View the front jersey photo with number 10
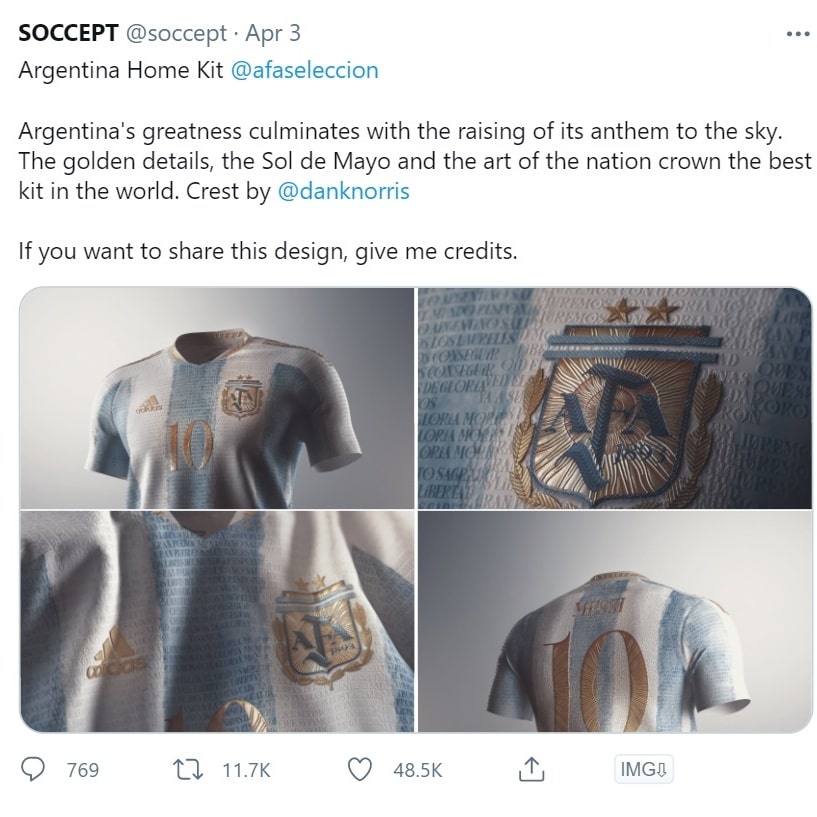Viewport: 817px width, 817px height. [215, 398]
